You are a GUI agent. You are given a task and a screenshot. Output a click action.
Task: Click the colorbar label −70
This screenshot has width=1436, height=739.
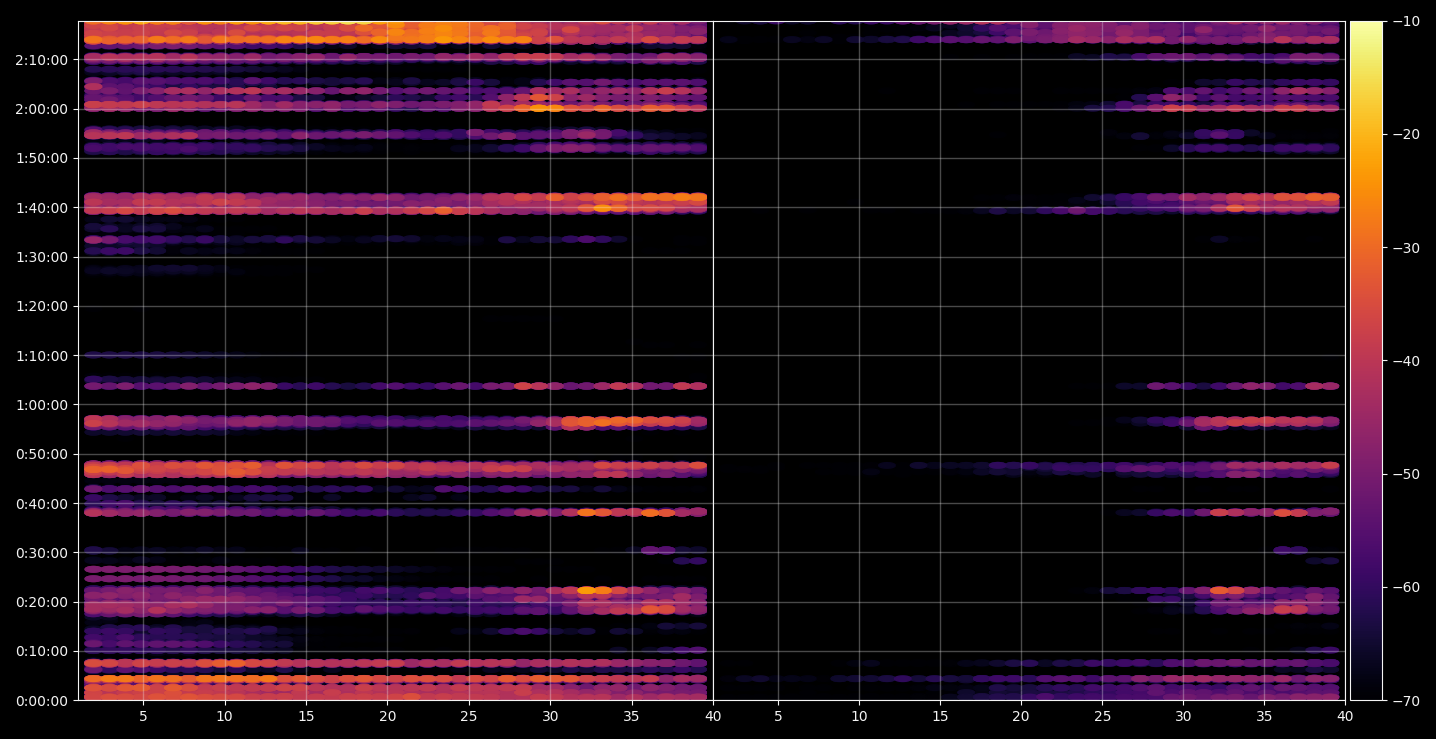(x=1406, y=701)
